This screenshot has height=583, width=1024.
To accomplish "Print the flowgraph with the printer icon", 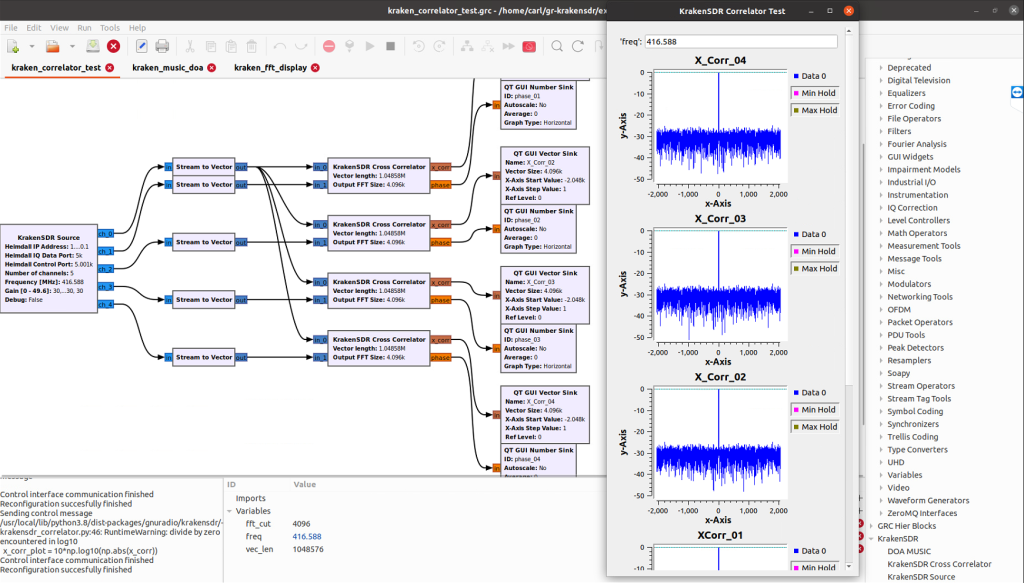I will (x=162, y=46).
